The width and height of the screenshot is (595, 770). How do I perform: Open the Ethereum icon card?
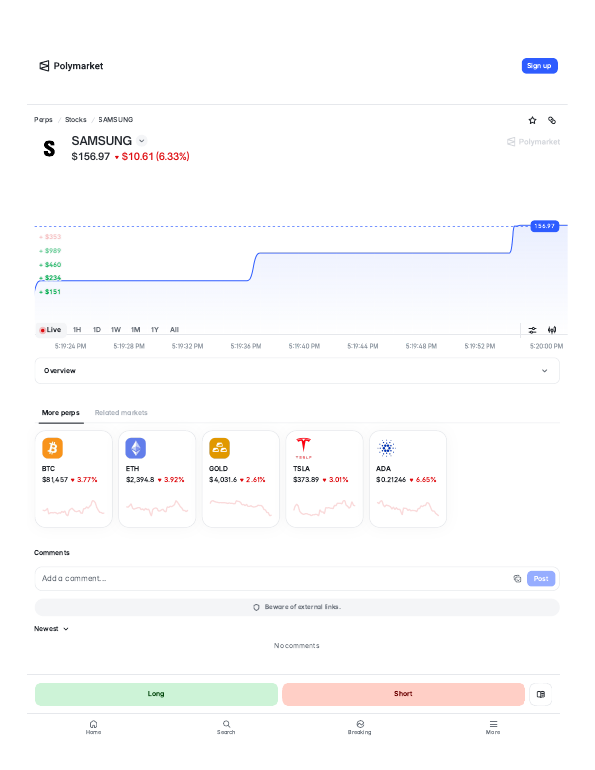tap(136, 448)
